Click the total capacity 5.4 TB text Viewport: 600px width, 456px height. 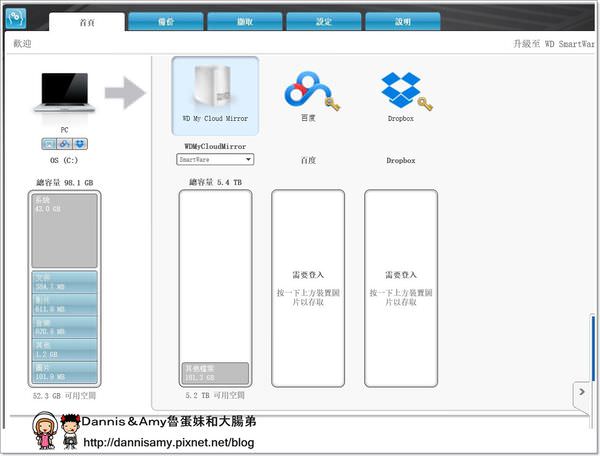[x=215, y=182]
